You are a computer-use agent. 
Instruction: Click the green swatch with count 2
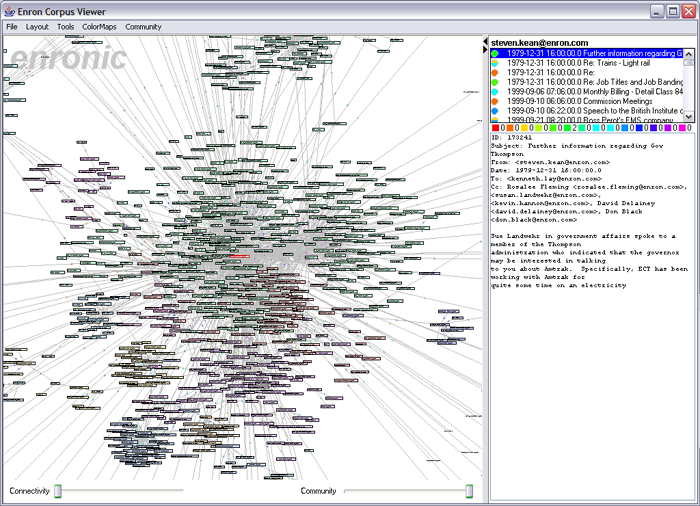coord(567,128)
